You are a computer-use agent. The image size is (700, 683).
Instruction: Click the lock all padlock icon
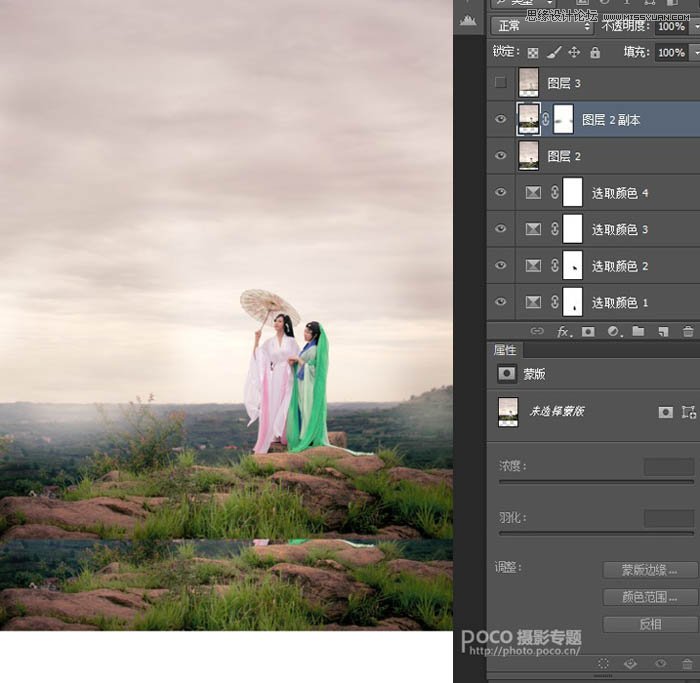(x=595, y=53)
